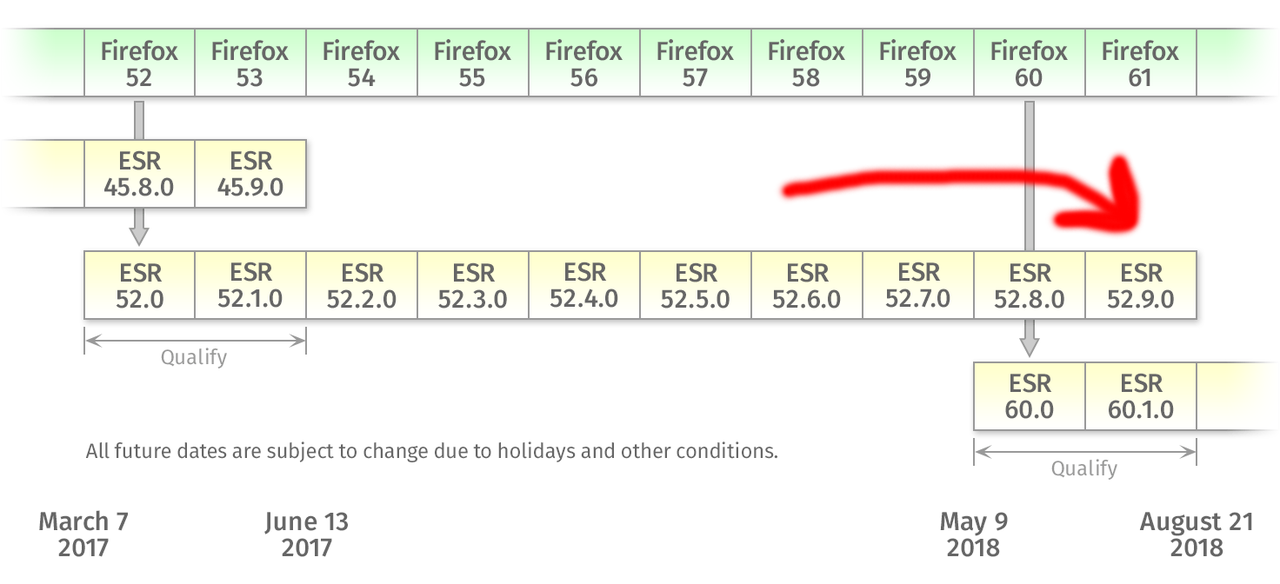This screenshot has height=584, width=1280.
Task: Select the ESR 52.8.0 box
Action: 1029,285
